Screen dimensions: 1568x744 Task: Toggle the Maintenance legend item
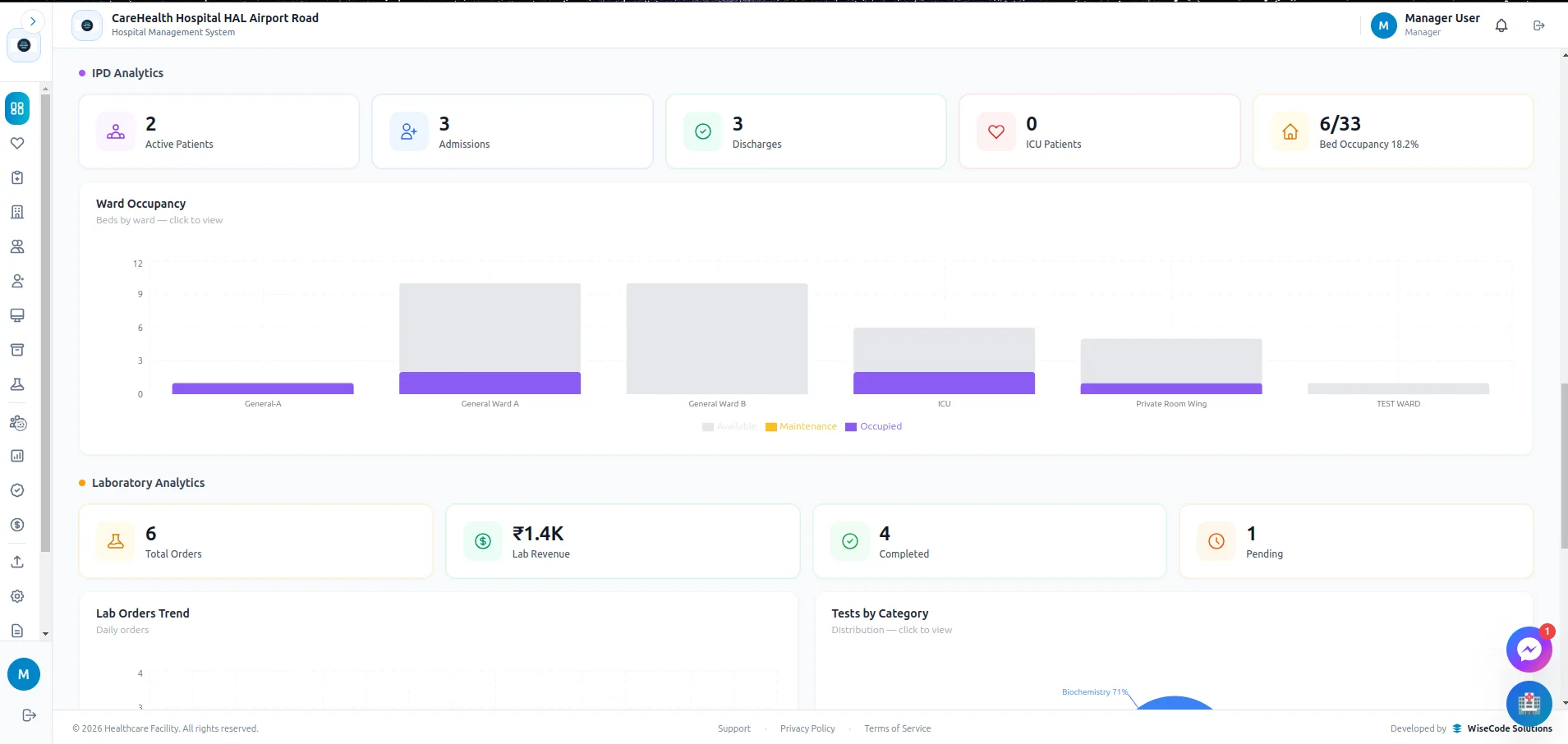coord(801,426)
